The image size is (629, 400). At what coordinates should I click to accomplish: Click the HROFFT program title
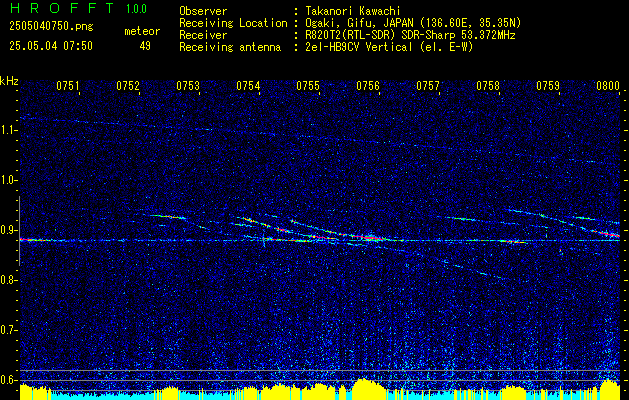[61, 8]
